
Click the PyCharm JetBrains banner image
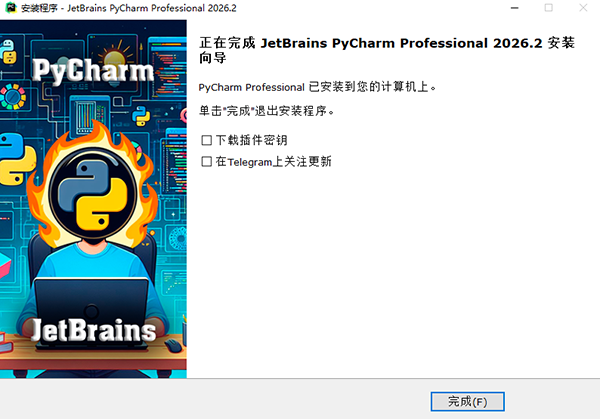click(93, 199)
